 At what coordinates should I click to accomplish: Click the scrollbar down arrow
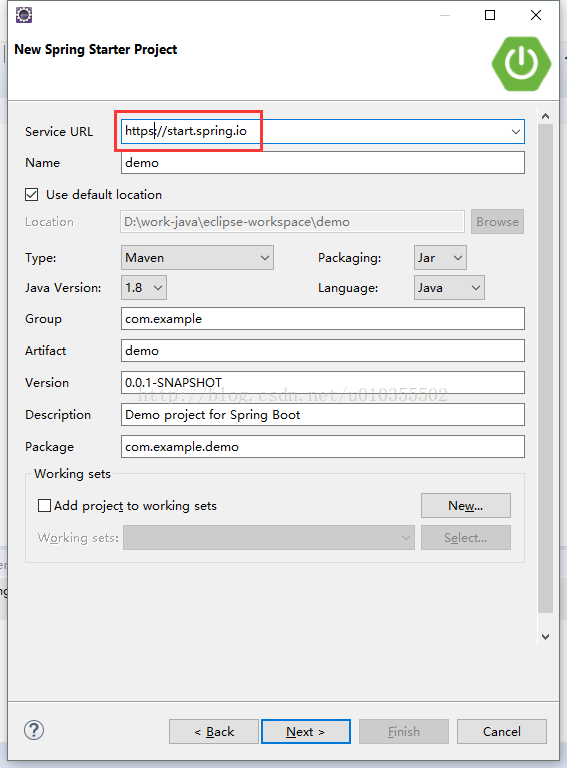tap(545, 637)
